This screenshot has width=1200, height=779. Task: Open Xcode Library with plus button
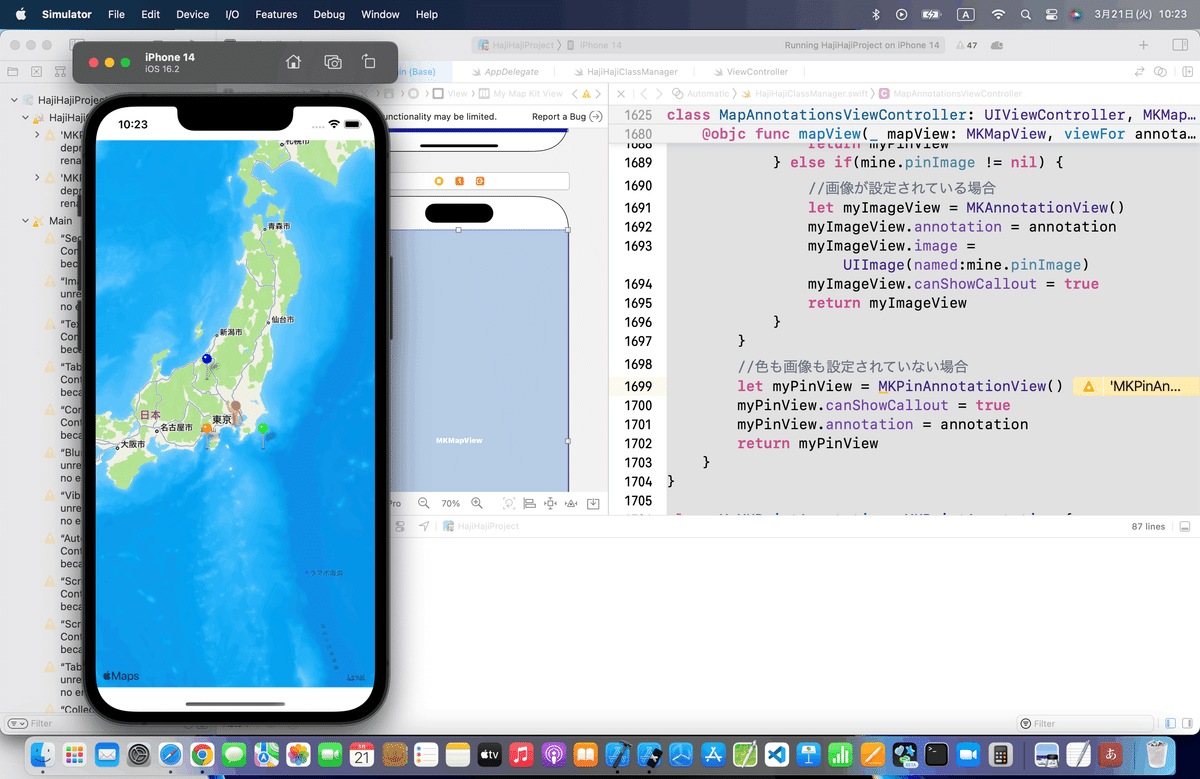(1143, 45)
